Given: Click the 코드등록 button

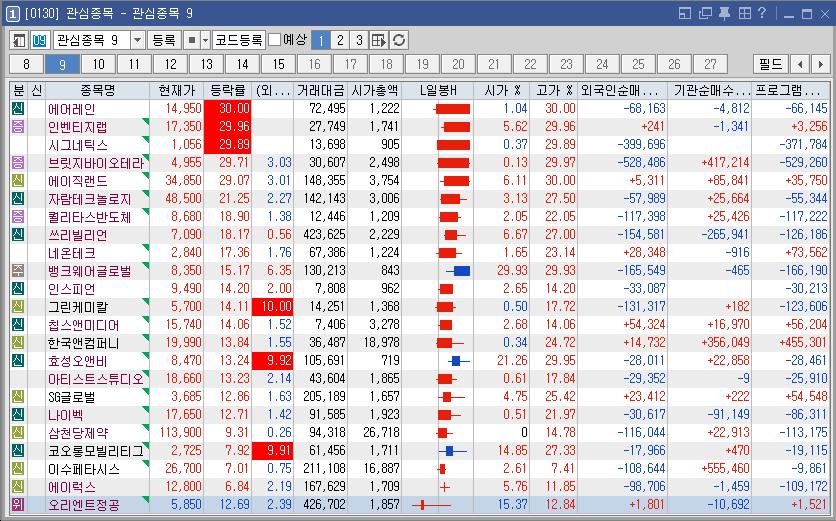Looking at the screenshot, I should pos(239,40).
